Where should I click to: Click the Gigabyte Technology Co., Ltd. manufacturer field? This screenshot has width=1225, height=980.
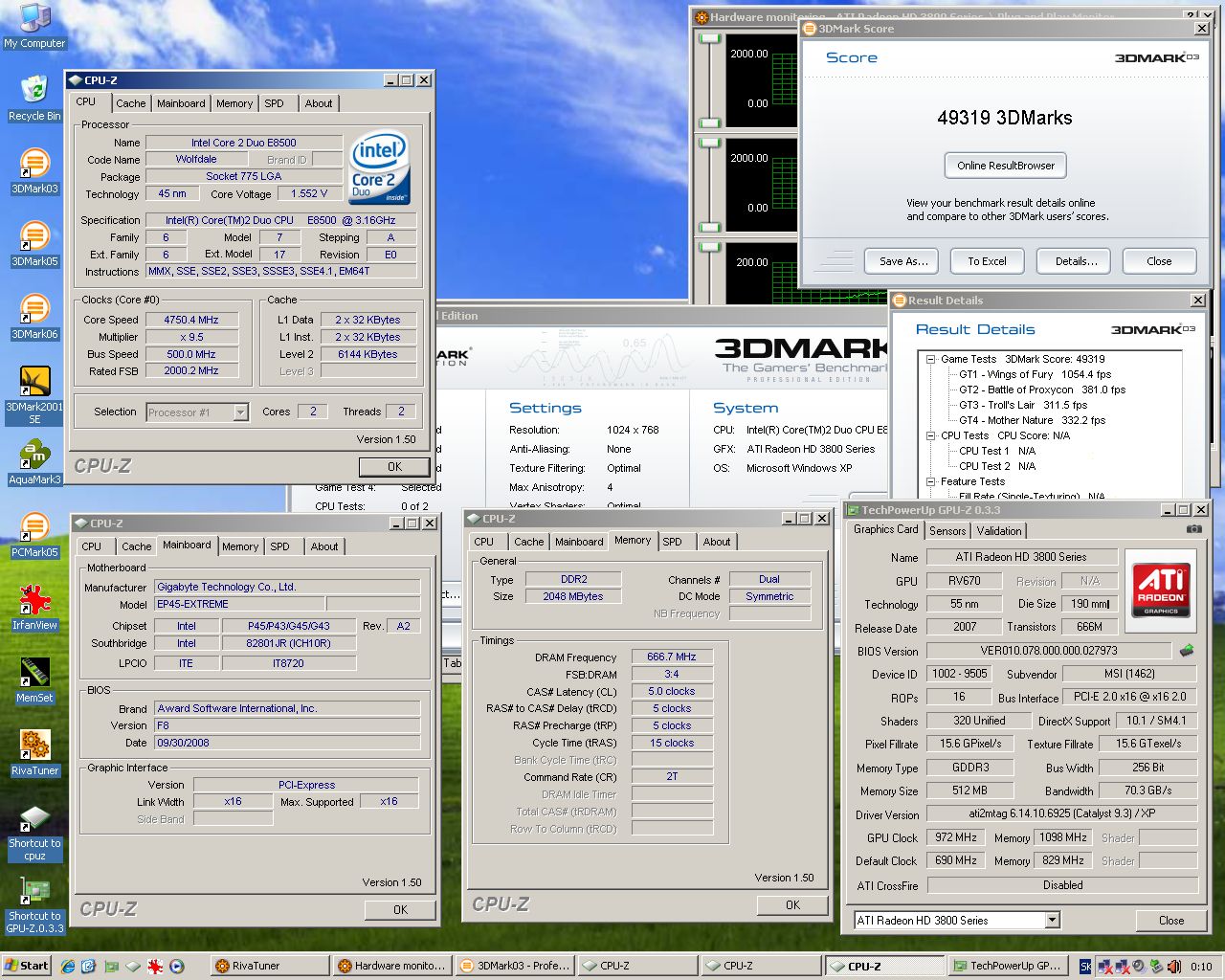tap(287, 587)
